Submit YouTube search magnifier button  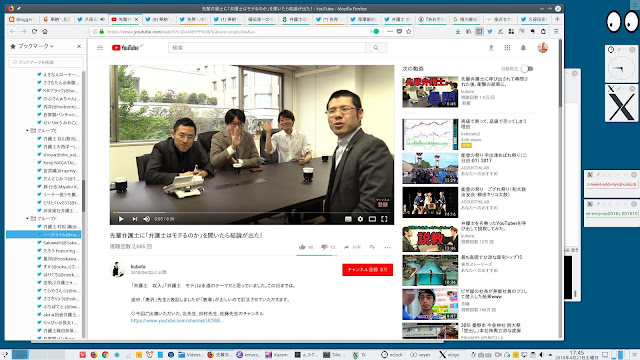click(376, 48)
